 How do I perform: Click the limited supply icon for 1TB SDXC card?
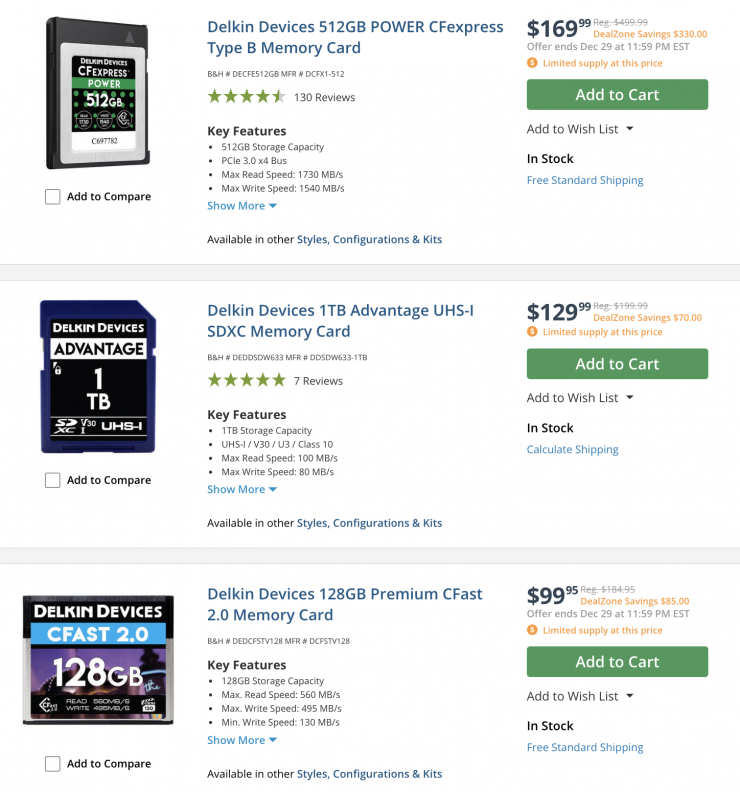(x=532, y=331)
